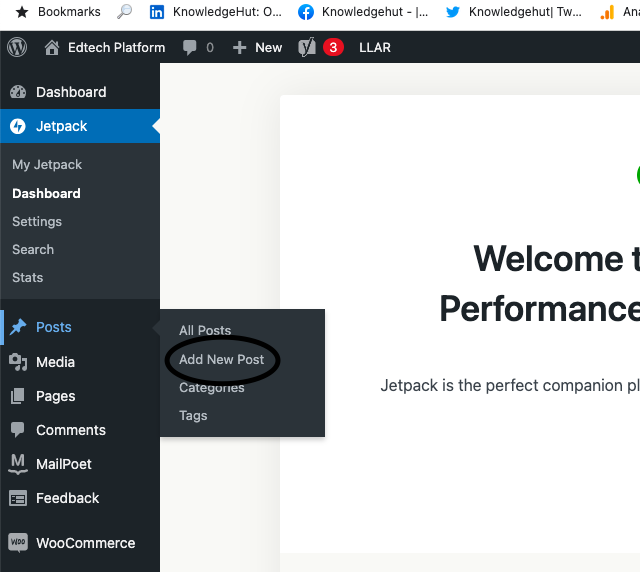Open the MailPoet label in sidebar
The height and width of the screenshot is (572, 640).
[64, 464]
